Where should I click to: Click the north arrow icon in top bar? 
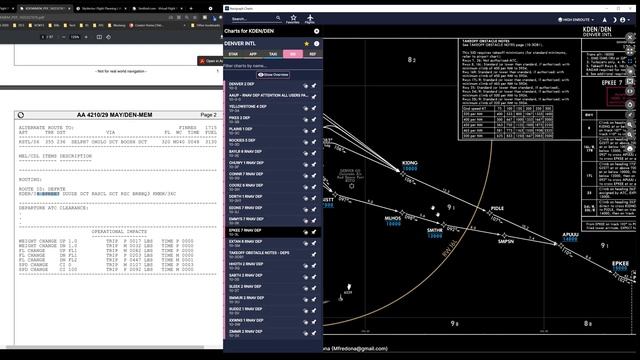[604, 20]
